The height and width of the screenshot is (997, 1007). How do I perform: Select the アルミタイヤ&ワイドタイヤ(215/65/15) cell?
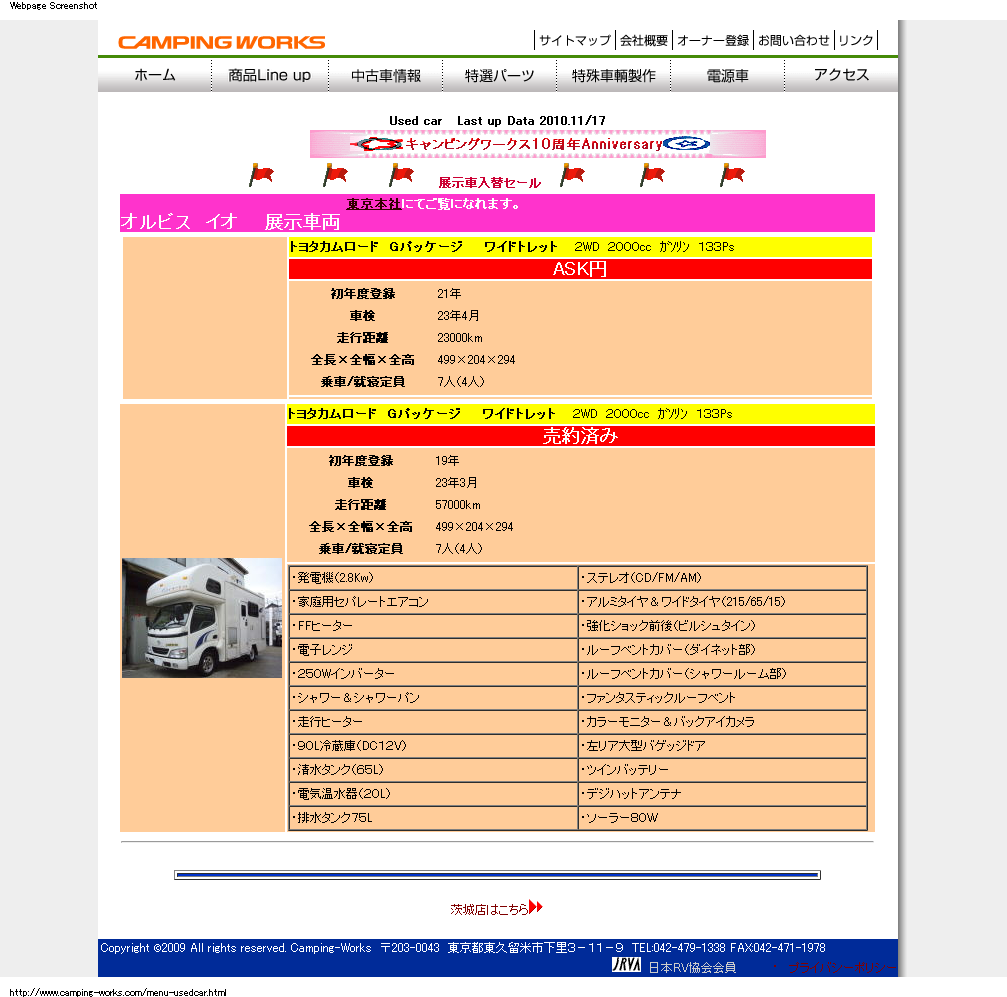723,602
